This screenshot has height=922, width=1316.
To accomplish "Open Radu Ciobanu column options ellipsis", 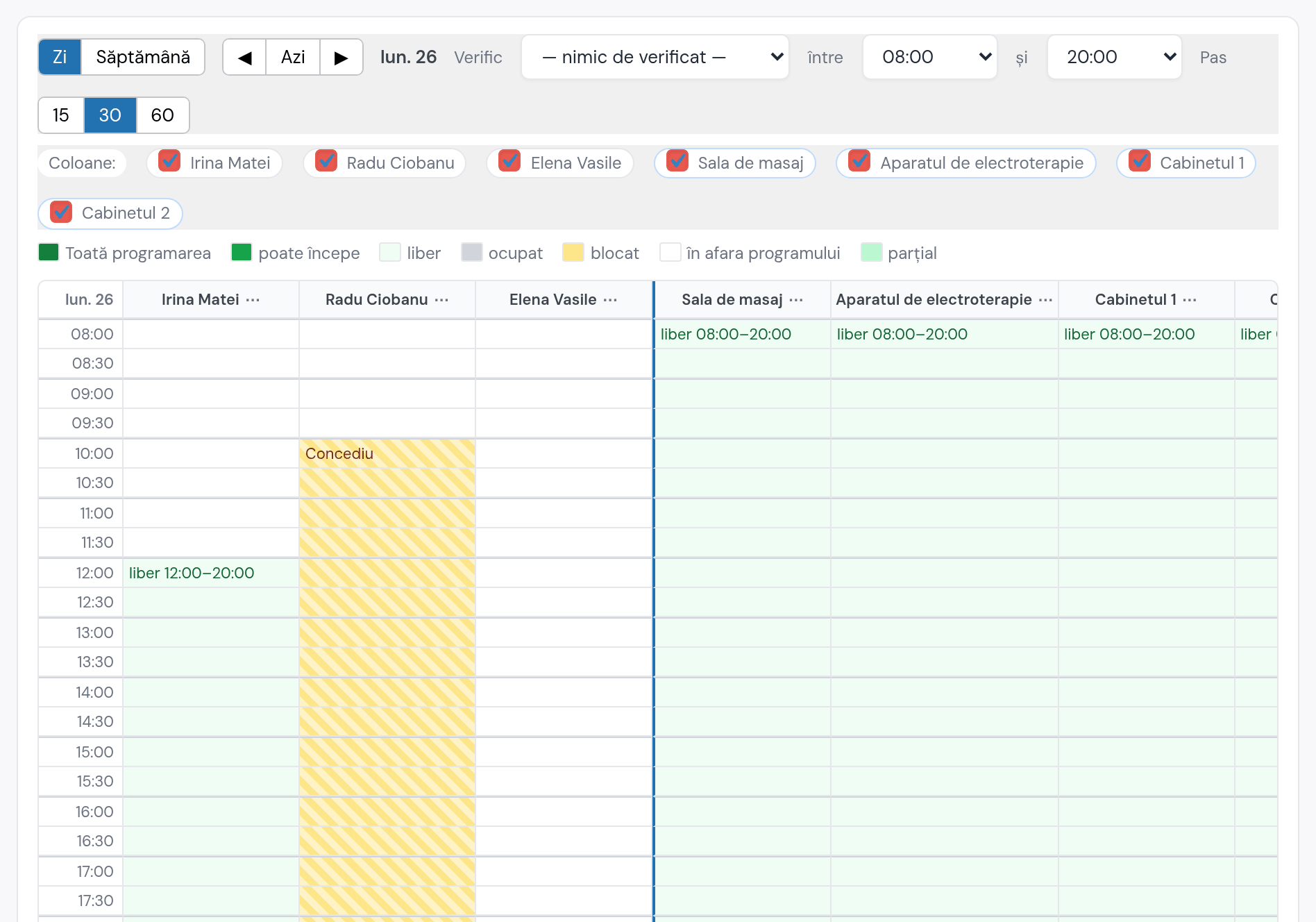I will pos(441,299).
